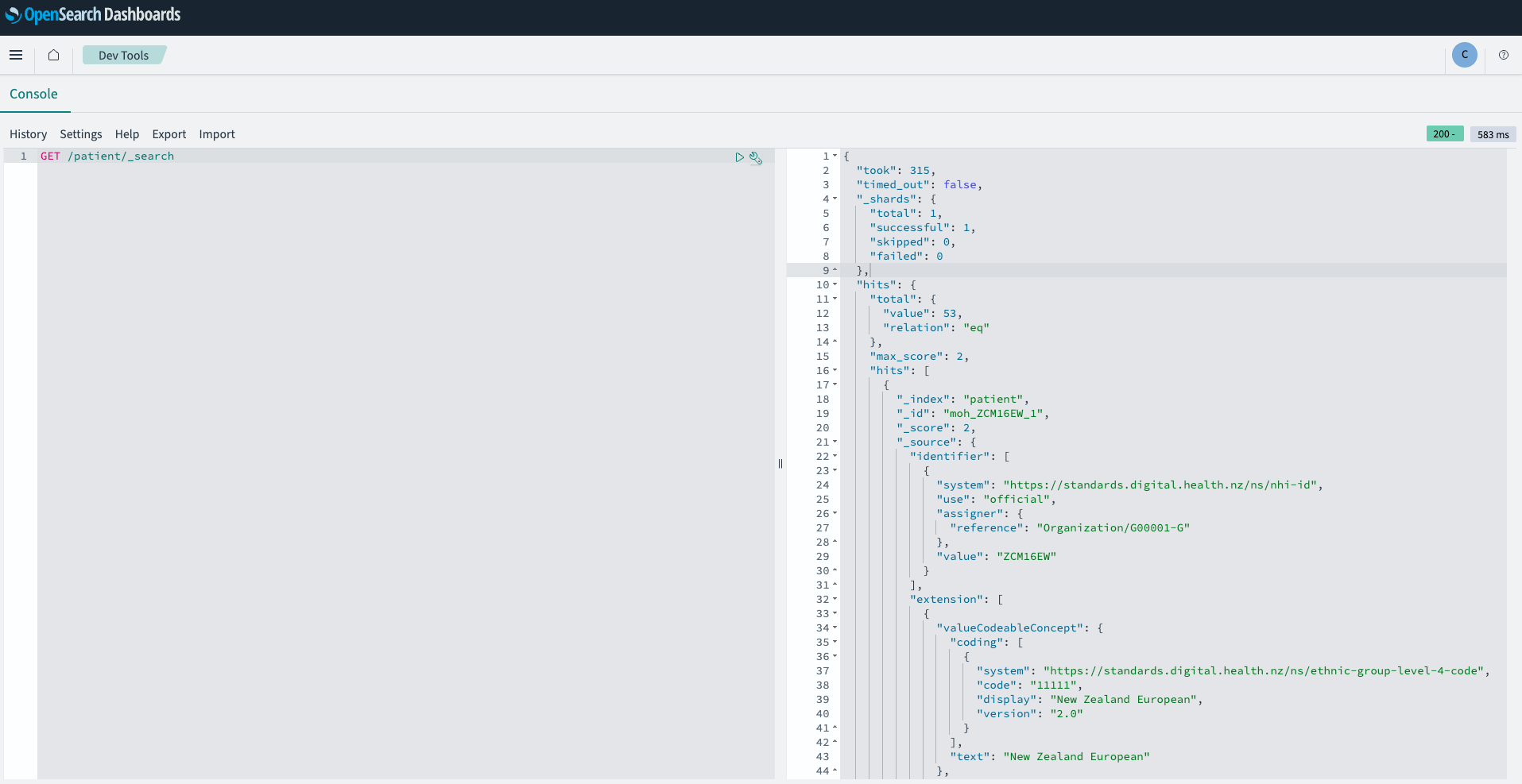Open user avatar C menu

click(x=1464, y=55)
